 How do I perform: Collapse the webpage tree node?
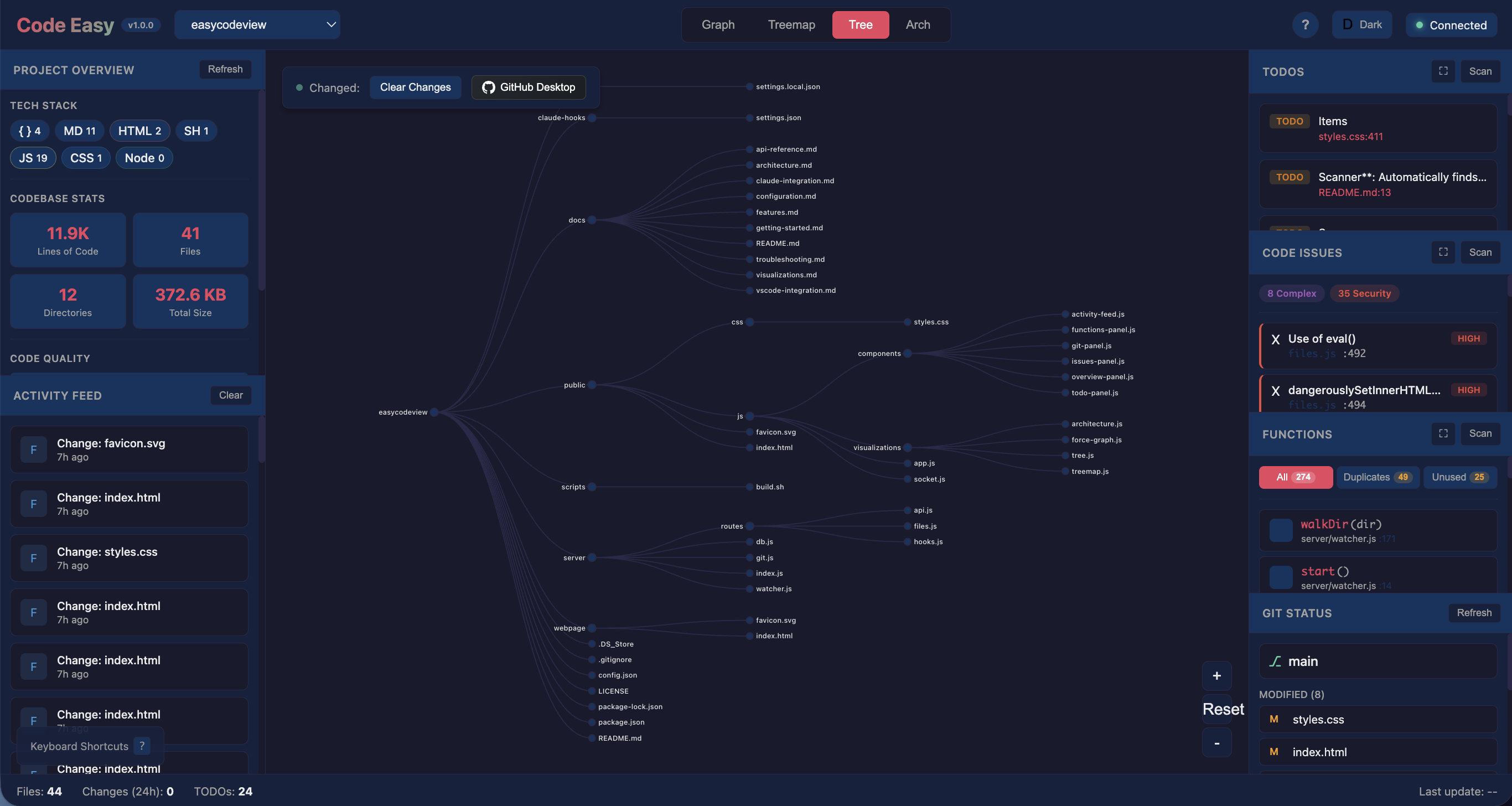point(592,628)
